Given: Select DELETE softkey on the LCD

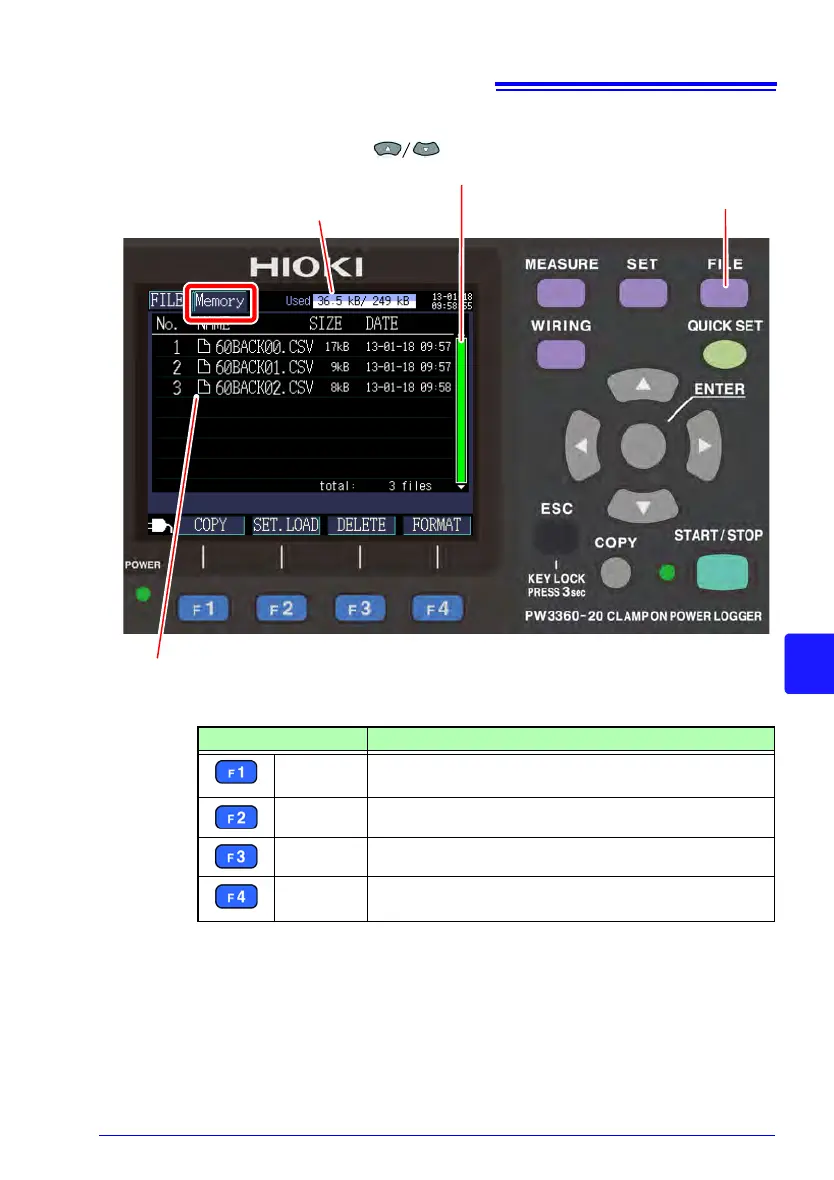Looking at the screenshot, I should [x=361, y=525].
